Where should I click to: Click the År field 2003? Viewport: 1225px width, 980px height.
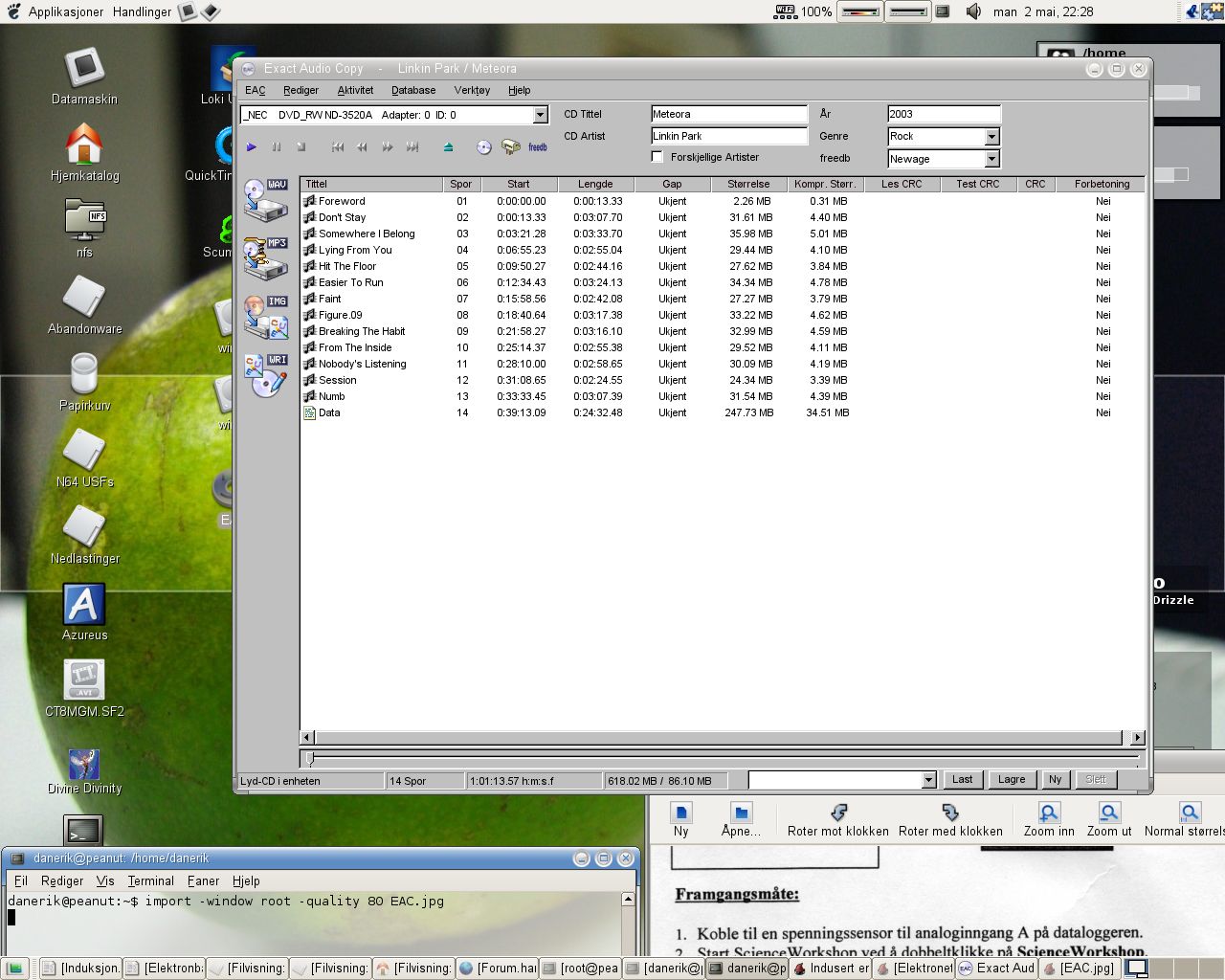point(944,114)
